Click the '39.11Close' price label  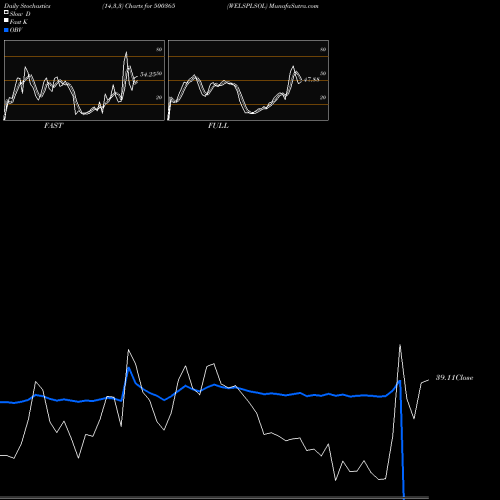(455, 378)
